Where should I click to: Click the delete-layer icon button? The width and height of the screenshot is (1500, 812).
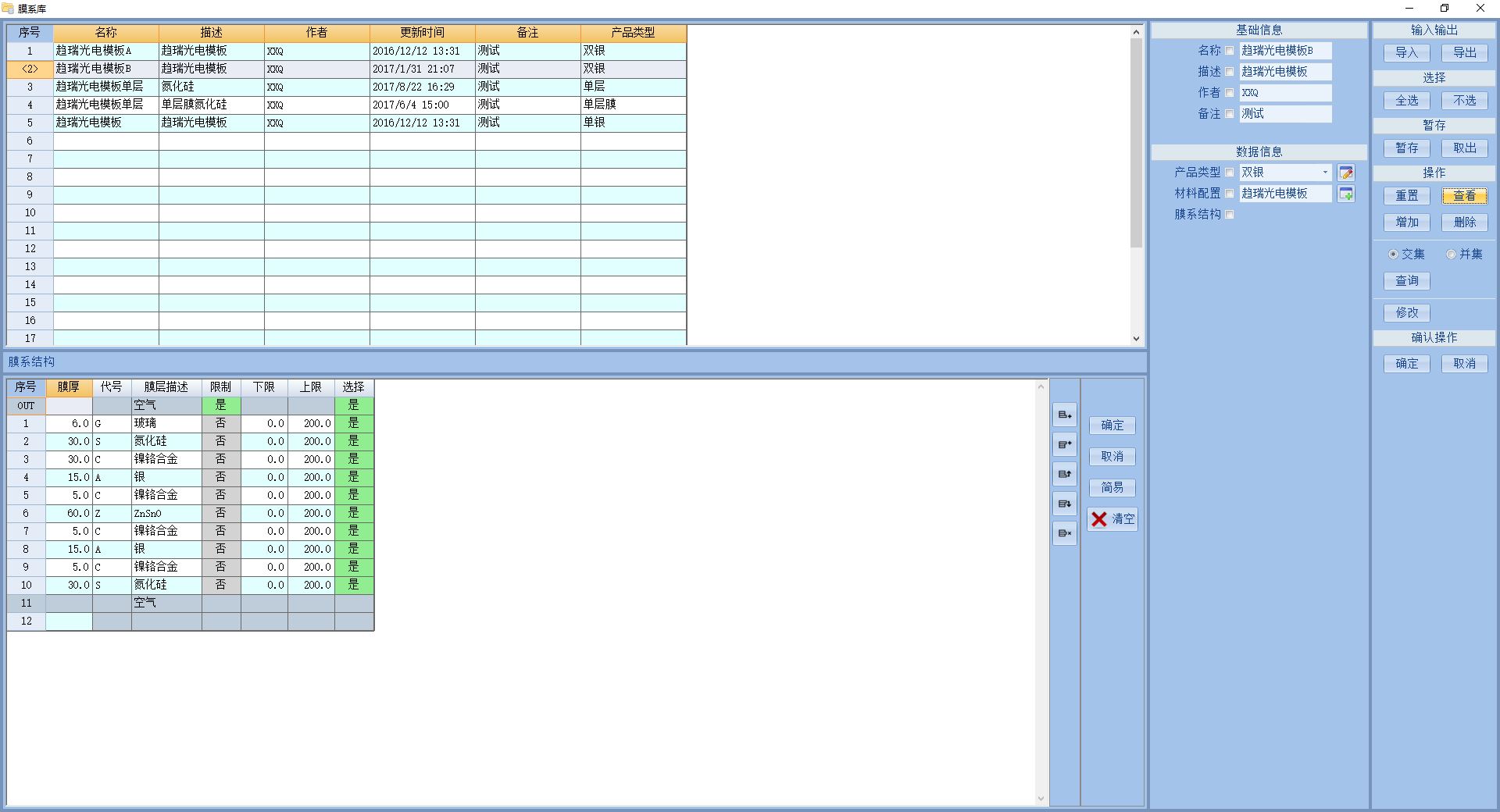[1065, 533]
